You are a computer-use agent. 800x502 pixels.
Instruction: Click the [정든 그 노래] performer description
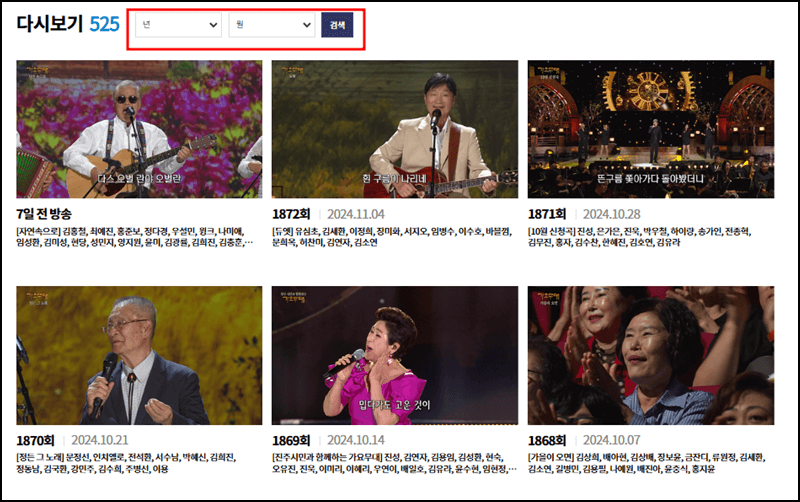click(x=126, y=463)
